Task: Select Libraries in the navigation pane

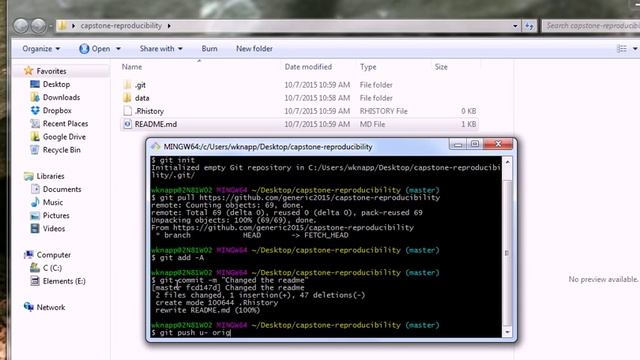Action: click(x=51, y=176)
